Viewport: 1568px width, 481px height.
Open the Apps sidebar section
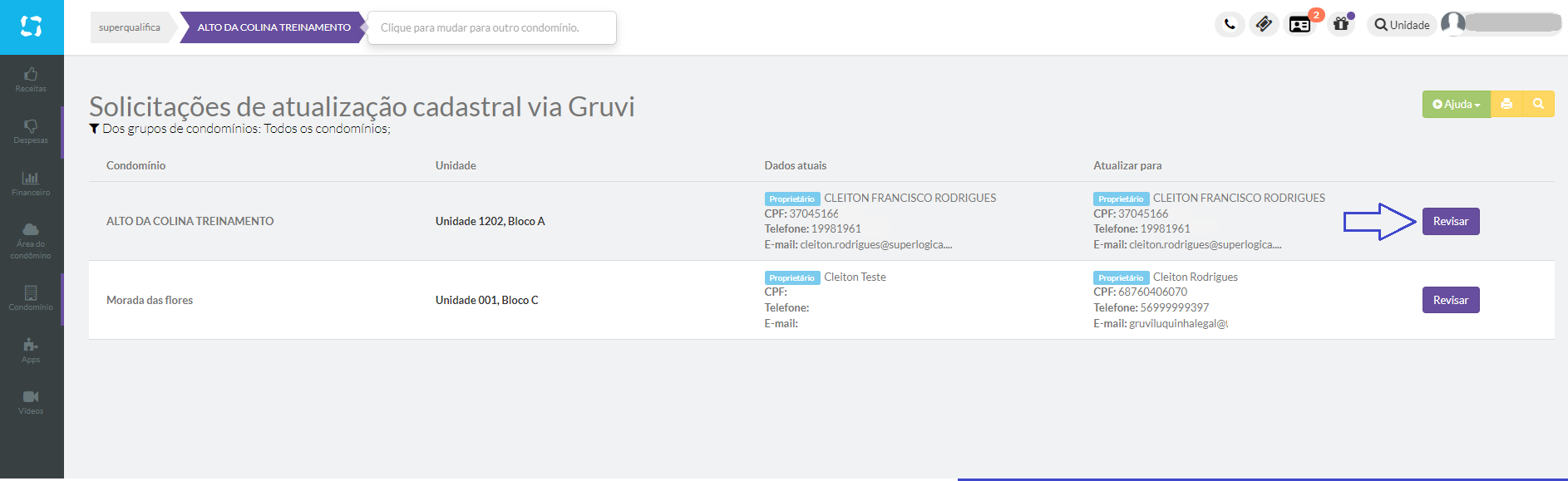[31, 351]
